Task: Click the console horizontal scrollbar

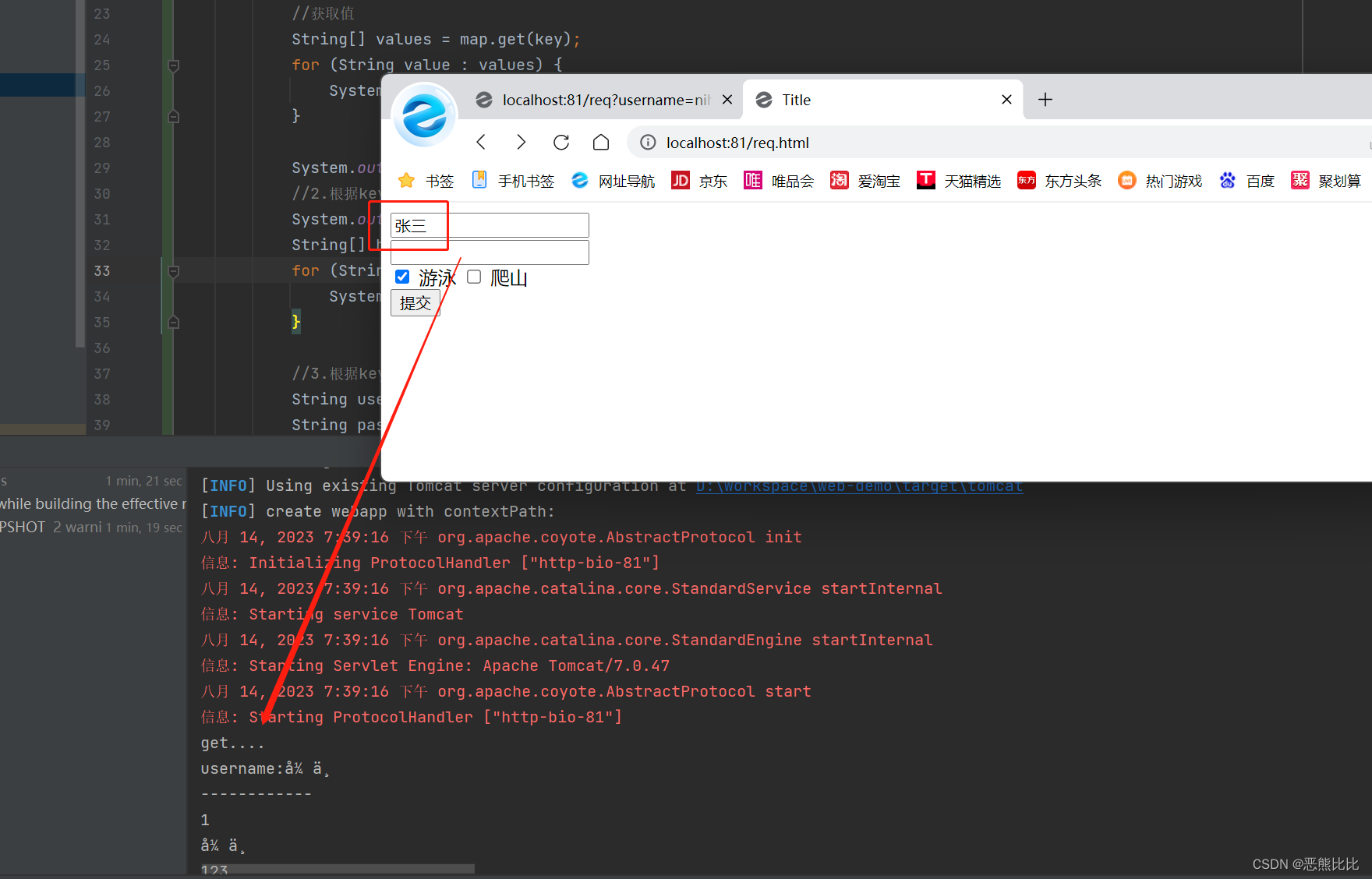Action: pyautogui.click(x=338, y=868)
